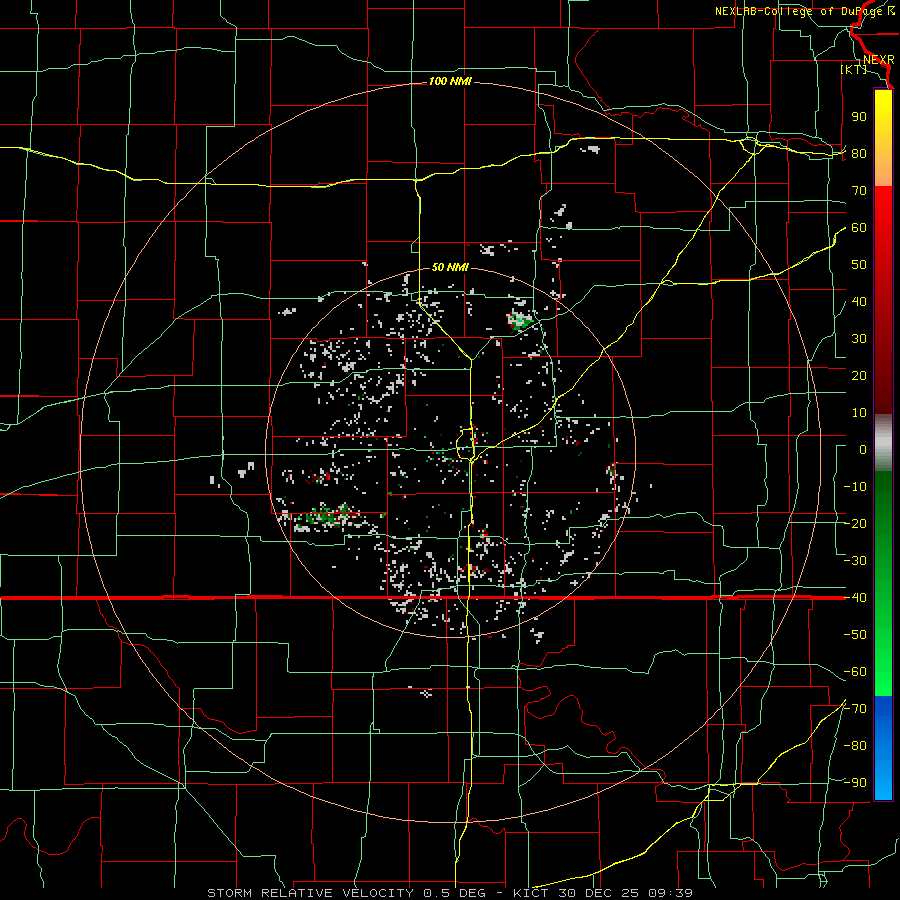This screenshot has width=900, height=900.
Task: Select the -40 value on velocity scale
Action: [855, 598]
